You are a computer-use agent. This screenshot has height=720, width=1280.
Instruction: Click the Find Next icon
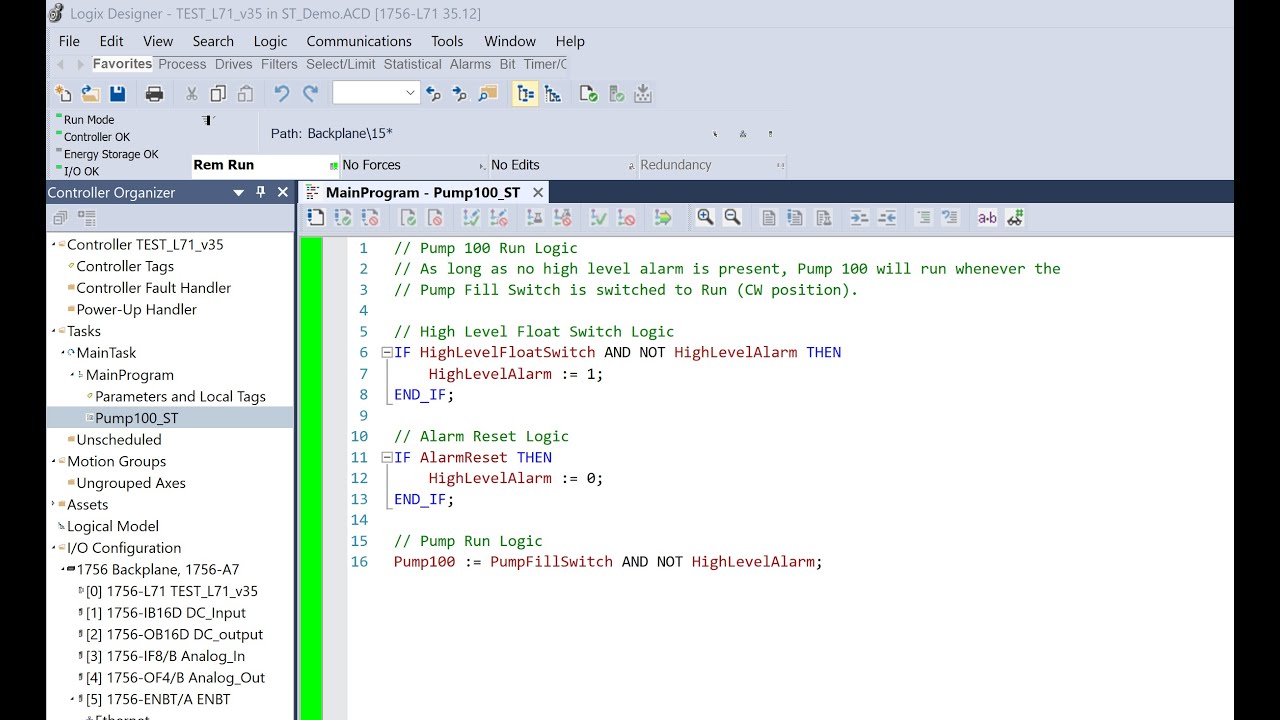[460, 93]
